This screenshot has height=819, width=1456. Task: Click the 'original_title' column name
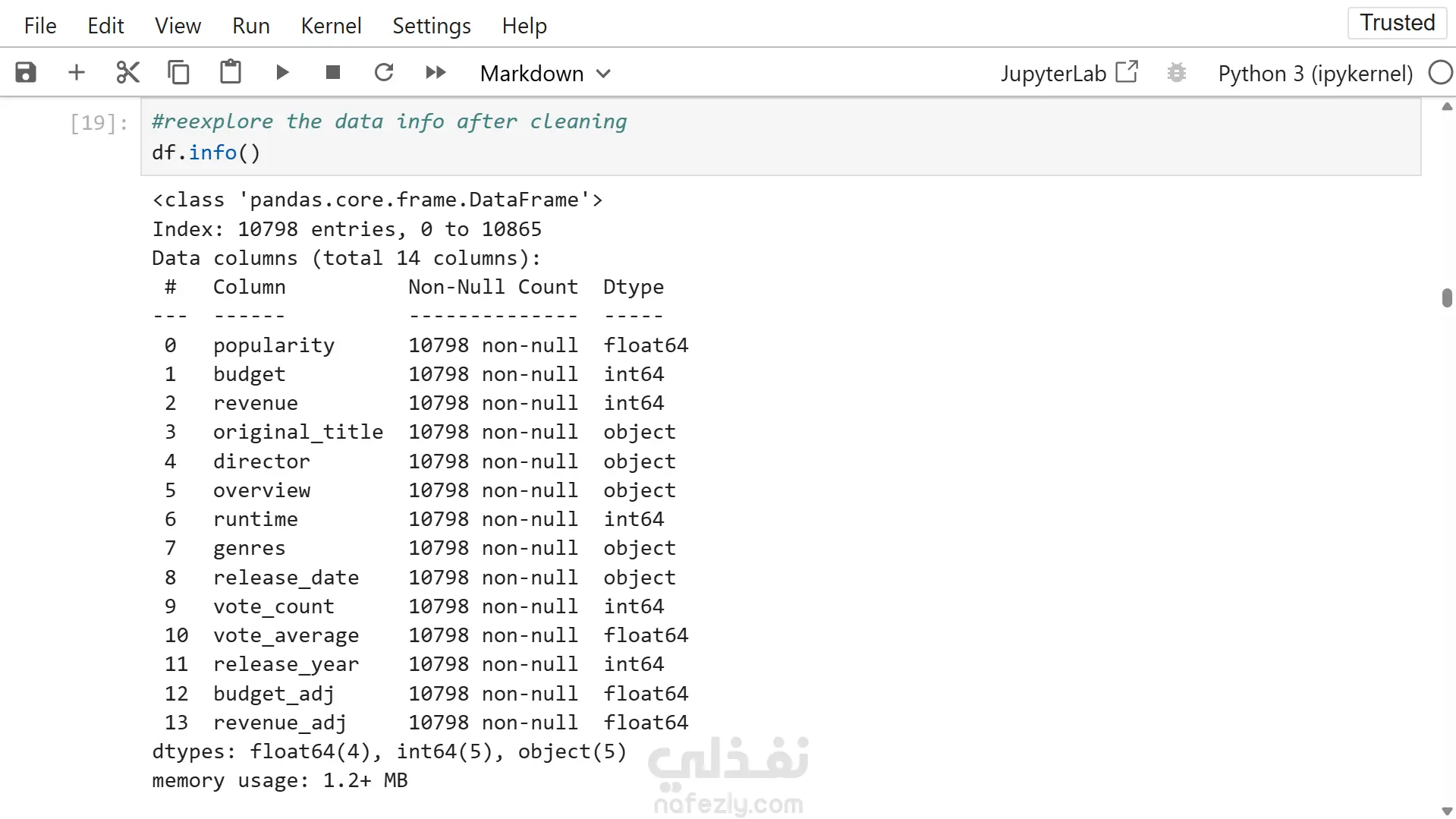point(298,432)
